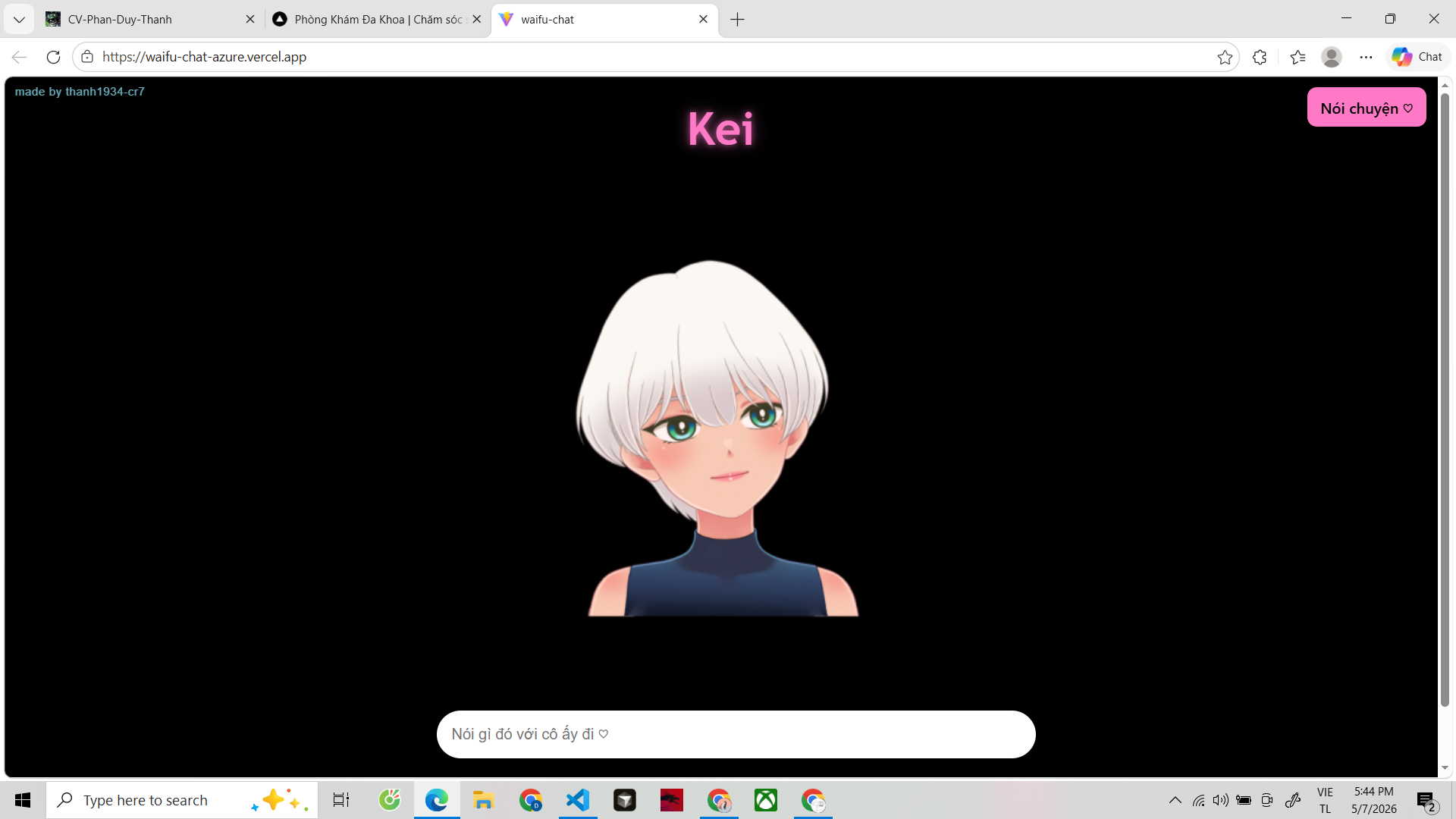Click the address bar URL
Screen dimensions: 1456x819
pos(205,57)
